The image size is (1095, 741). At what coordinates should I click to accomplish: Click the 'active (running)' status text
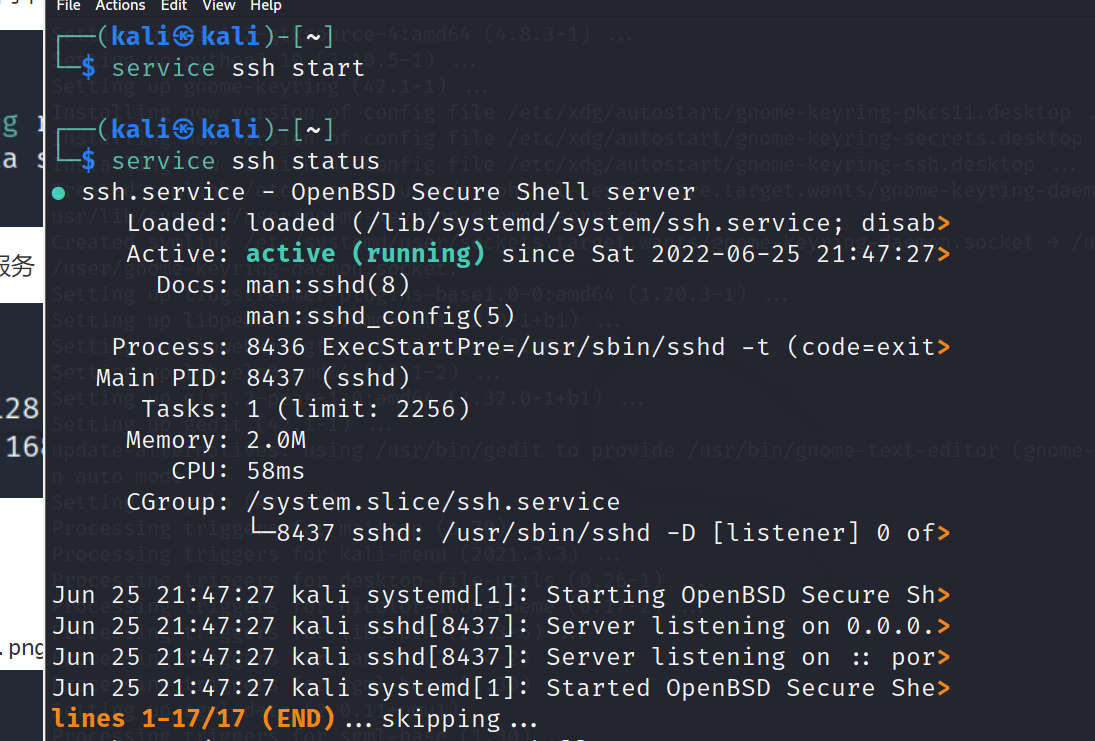click(365, 254)
